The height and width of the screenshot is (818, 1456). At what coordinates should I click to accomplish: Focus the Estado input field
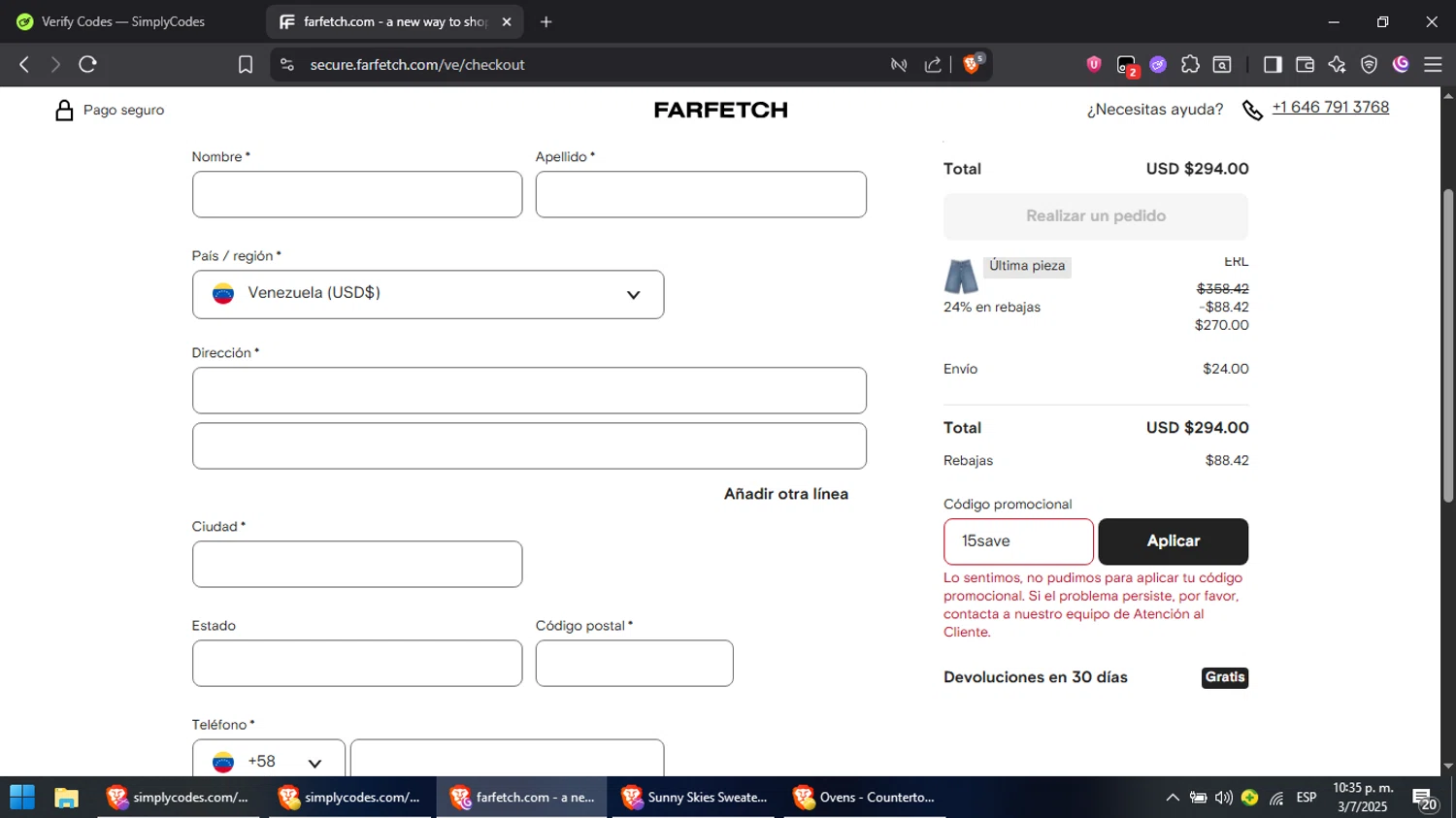[x=357, y=663]
